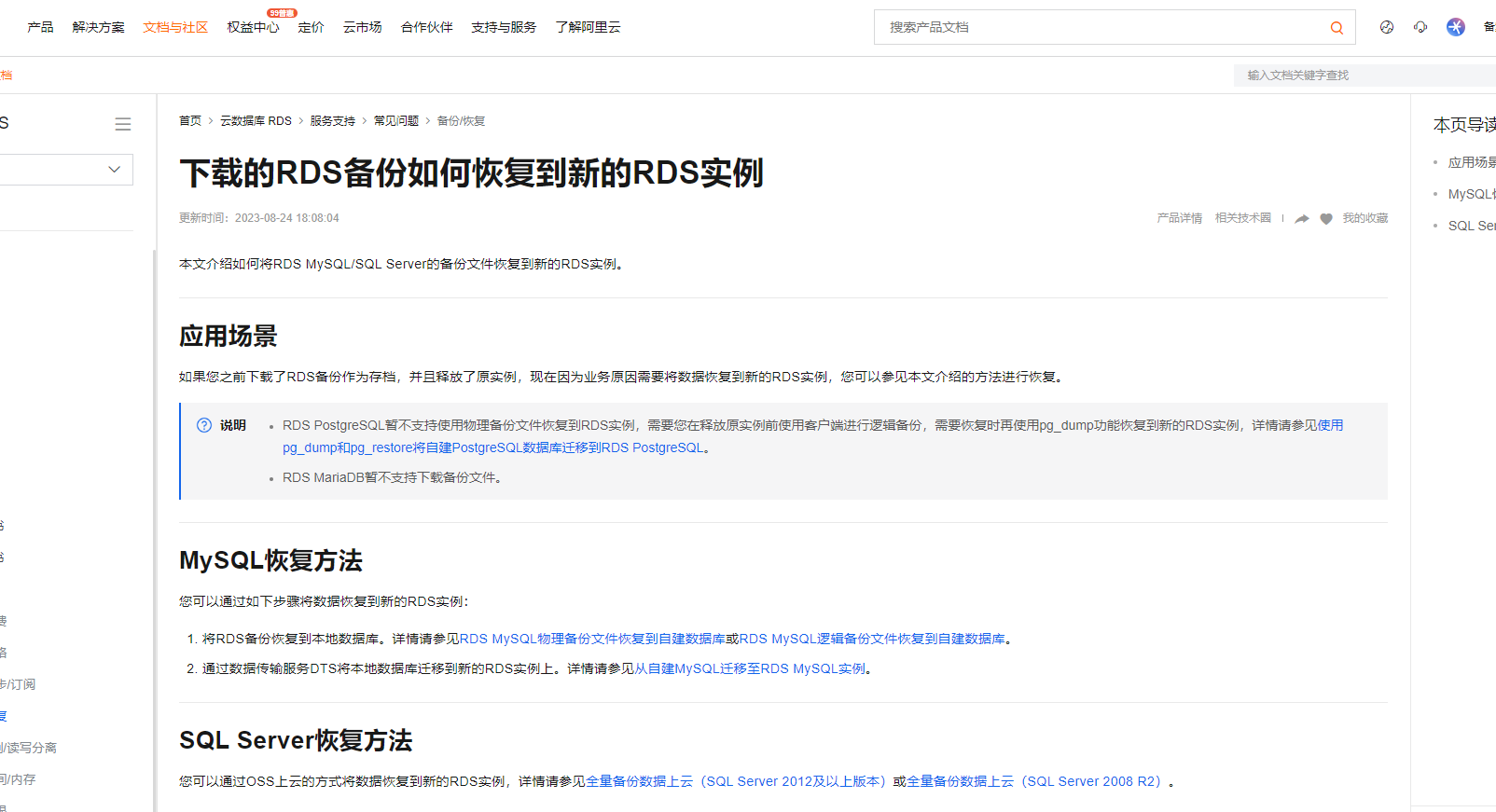Select the 文档与社区 menu item
This screenshot has height=812, width=1496.
coord(175,27)
